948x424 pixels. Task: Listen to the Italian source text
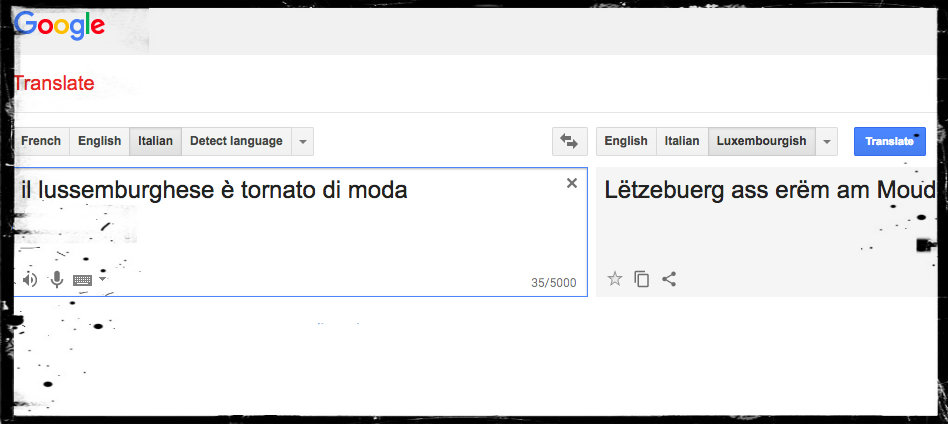30,280
